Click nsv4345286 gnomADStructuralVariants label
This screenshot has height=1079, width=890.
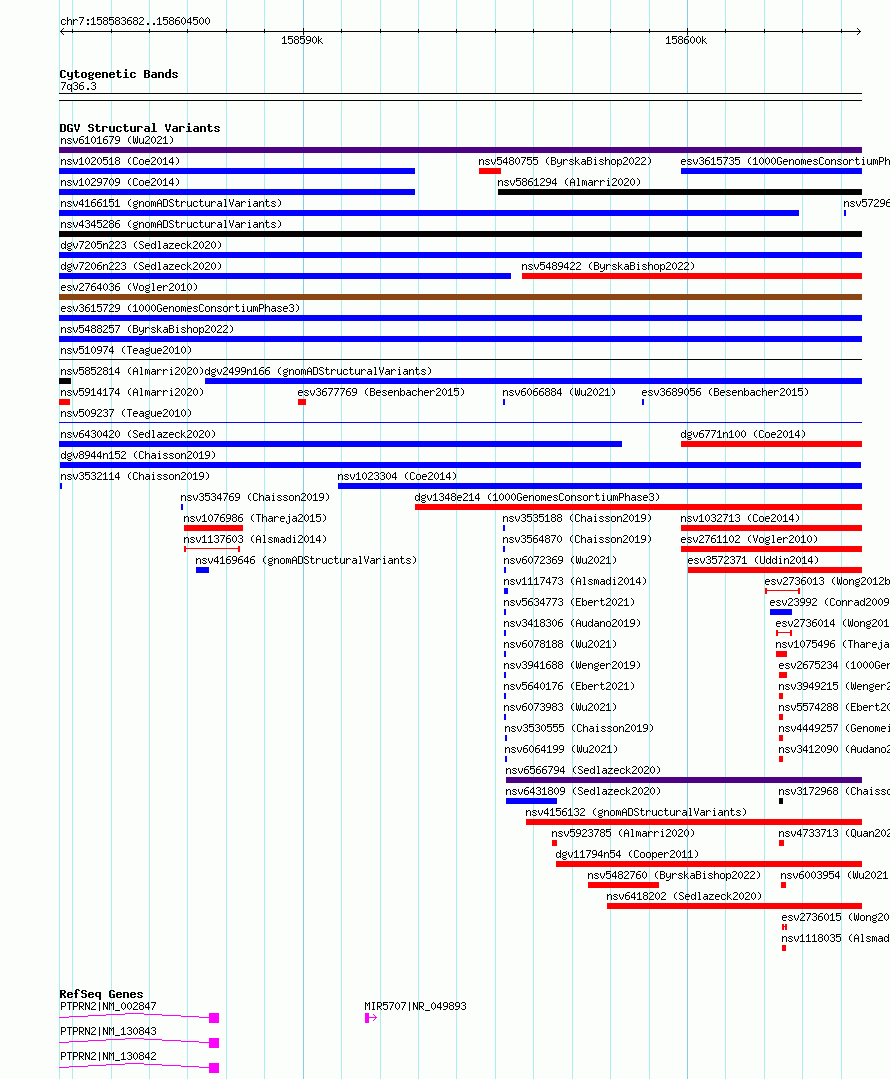(x=171, y=224)
